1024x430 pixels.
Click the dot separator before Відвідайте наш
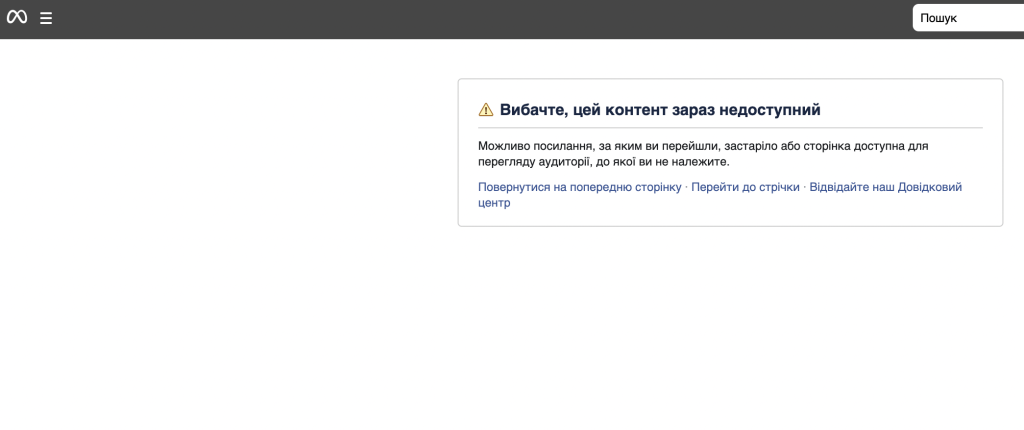(x=804, y=187)
